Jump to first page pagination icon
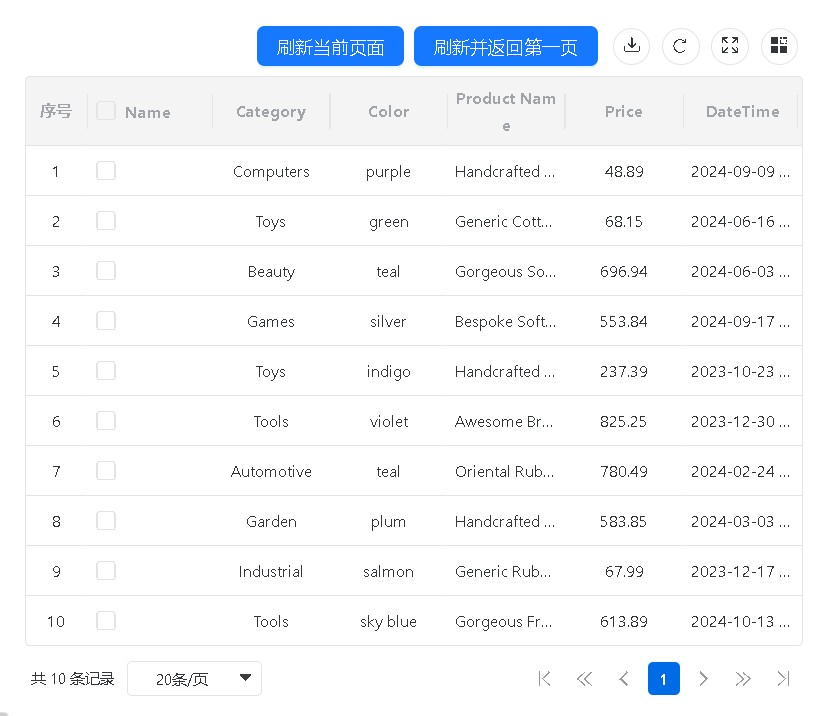832x716 pixels. 545,679
